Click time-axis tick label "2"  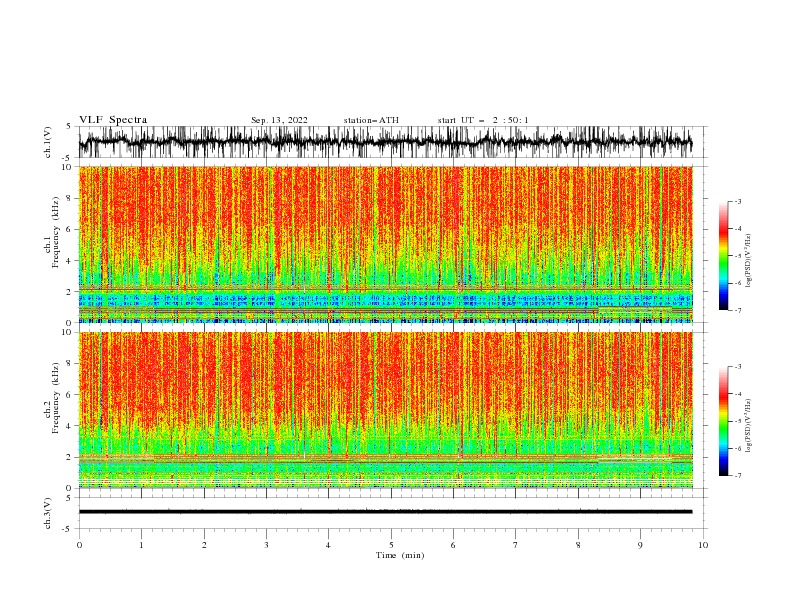click(x=204, y=545)
